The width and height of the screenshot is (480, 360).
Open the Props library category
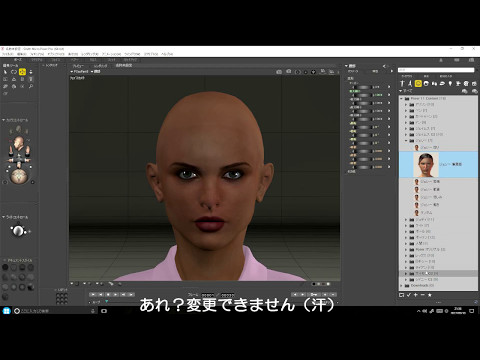442,83
